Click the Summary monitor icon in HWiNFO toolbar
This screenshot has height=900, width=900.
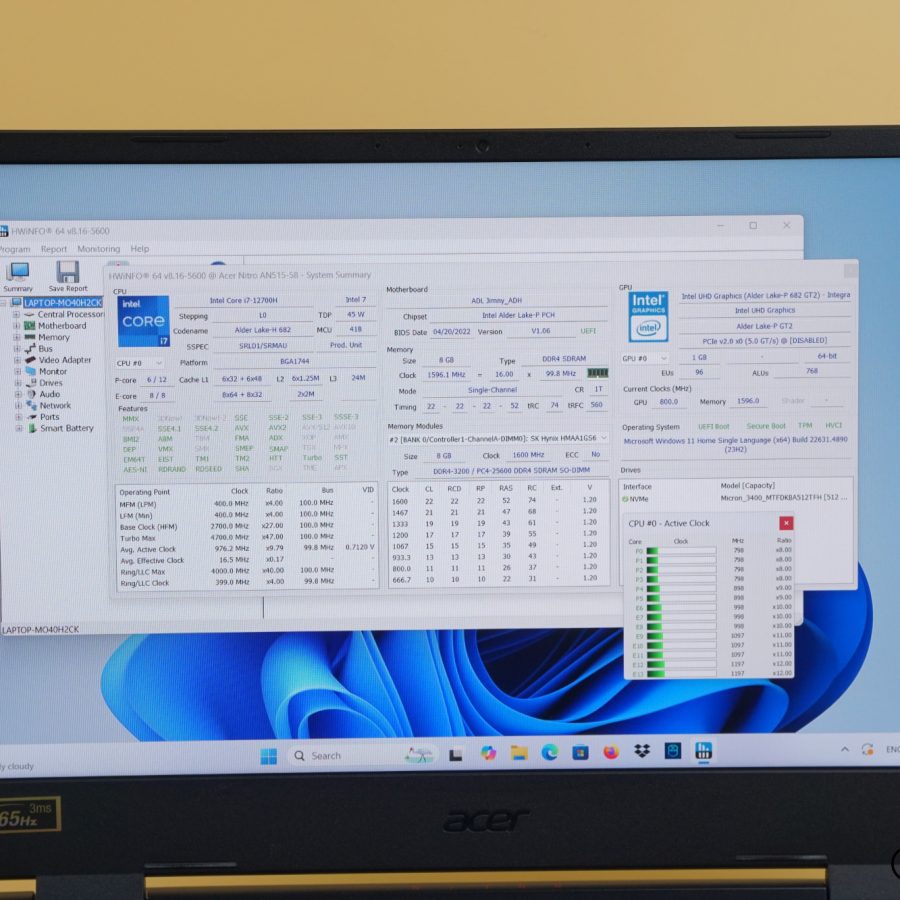point(18,272)
